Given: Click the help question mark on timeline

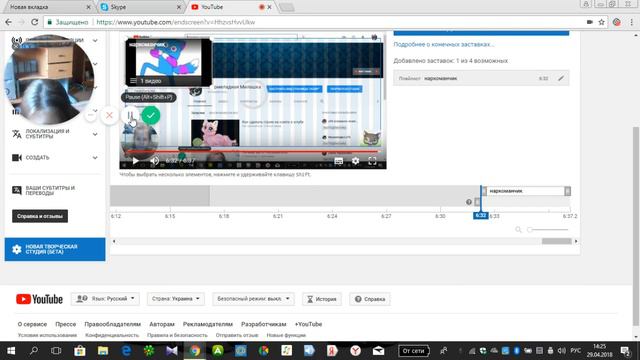Looking at the screenshot, I should pyautogui.click(x=469, y=202).
